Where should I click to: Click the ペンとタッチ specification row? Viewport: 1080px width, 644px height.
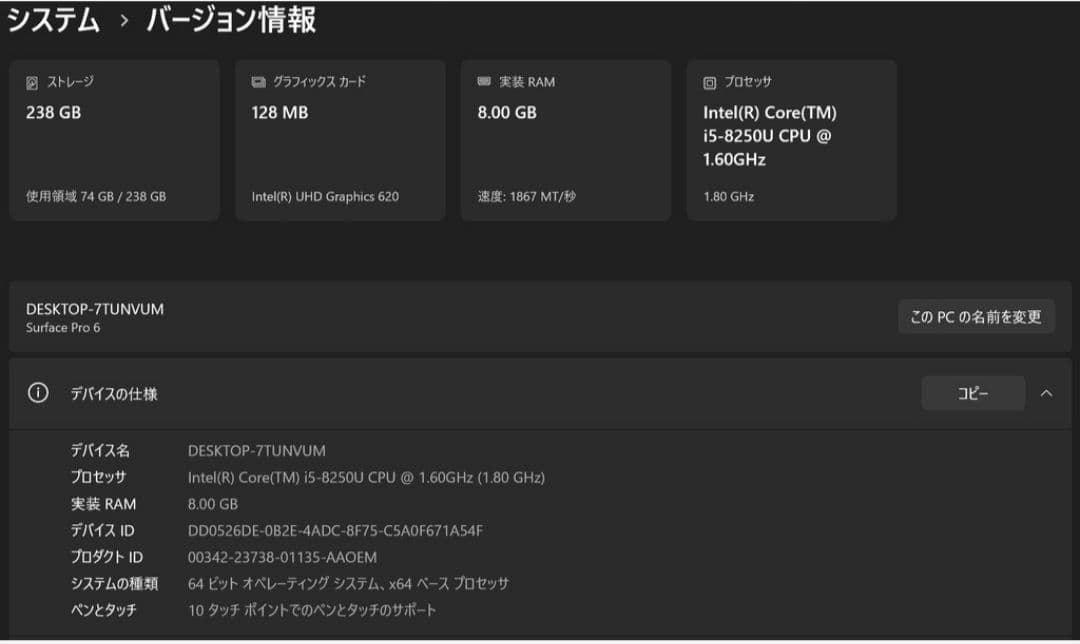(103, 610)
